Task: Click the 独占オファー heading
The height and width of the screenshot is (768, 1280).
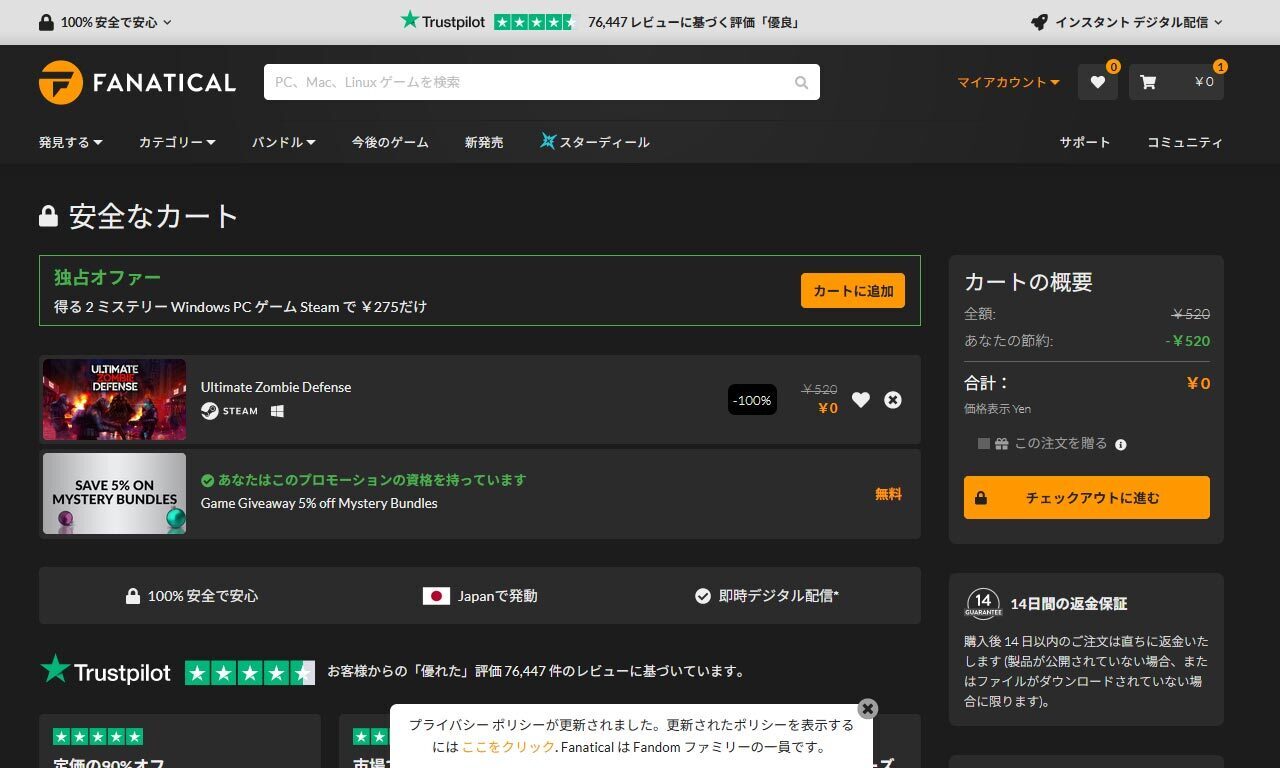Action: click(x=107, y=277)
